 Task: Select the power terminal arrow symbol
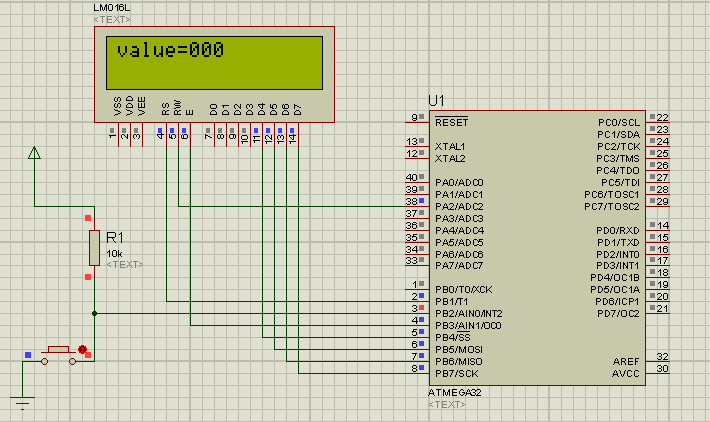pyautogui.click(x=34, y=153)
